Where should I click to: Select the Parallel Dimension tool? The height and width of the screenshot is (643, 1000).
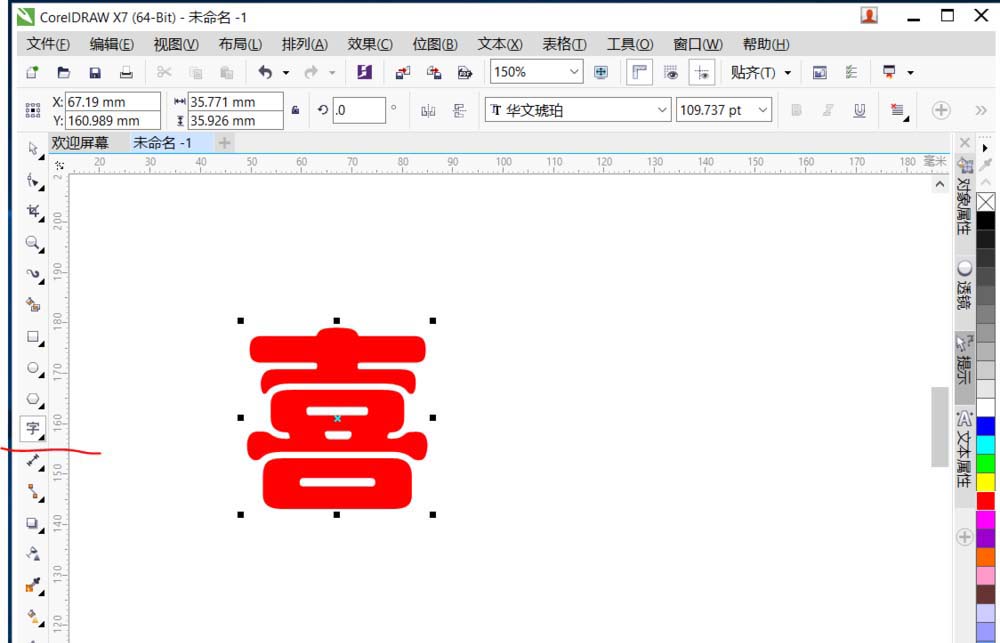pos(33,461)
